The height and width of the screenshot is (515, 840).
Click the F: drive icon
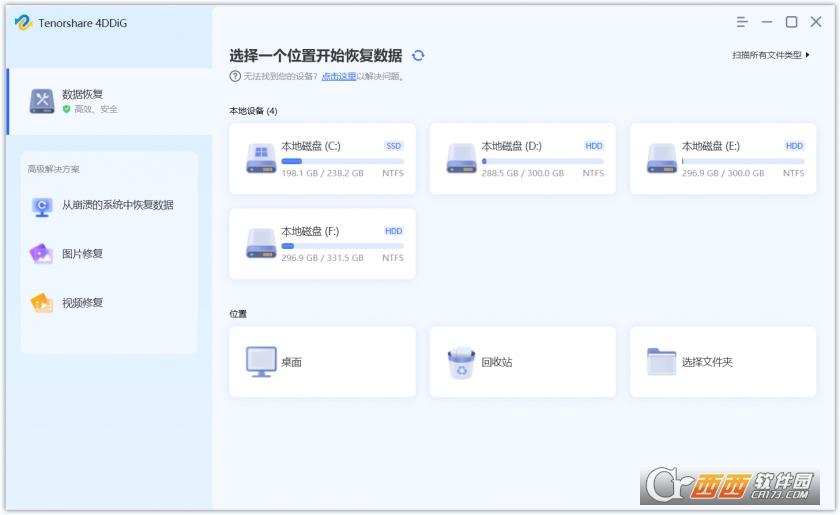point(261,243)
